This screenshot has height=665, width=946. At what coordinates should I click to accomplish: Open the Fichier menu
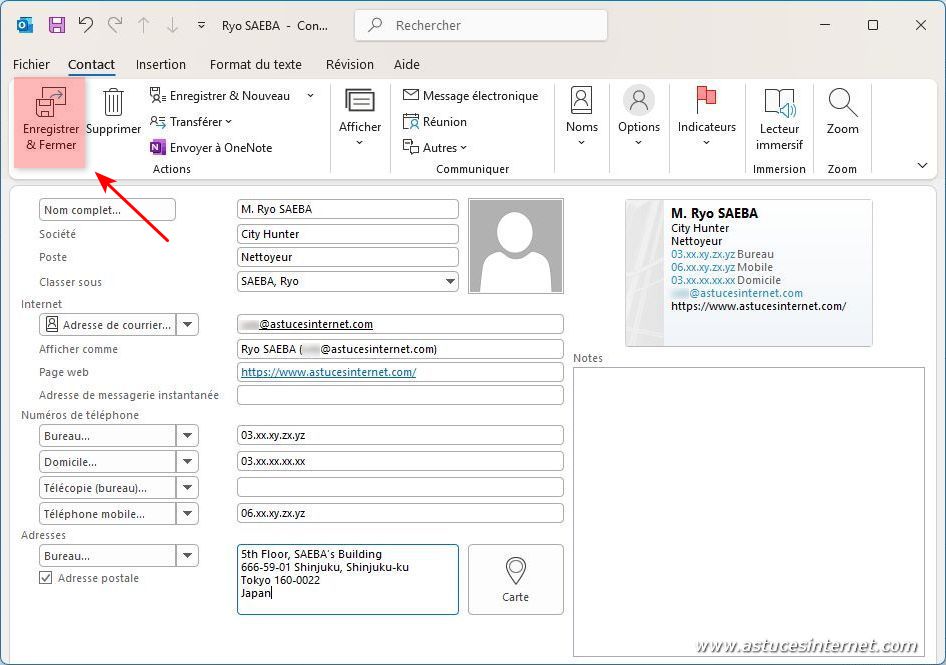pyautogui.click(x=31, y=65)
